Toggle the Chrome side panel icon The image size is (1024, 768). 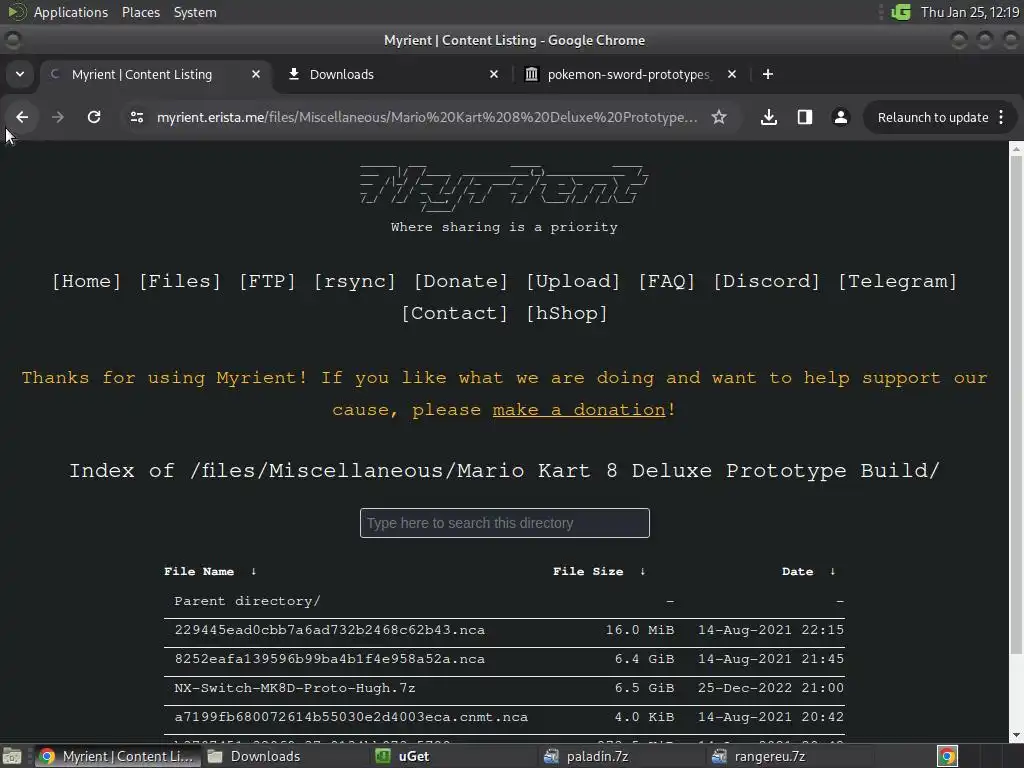tap(805, 117)
